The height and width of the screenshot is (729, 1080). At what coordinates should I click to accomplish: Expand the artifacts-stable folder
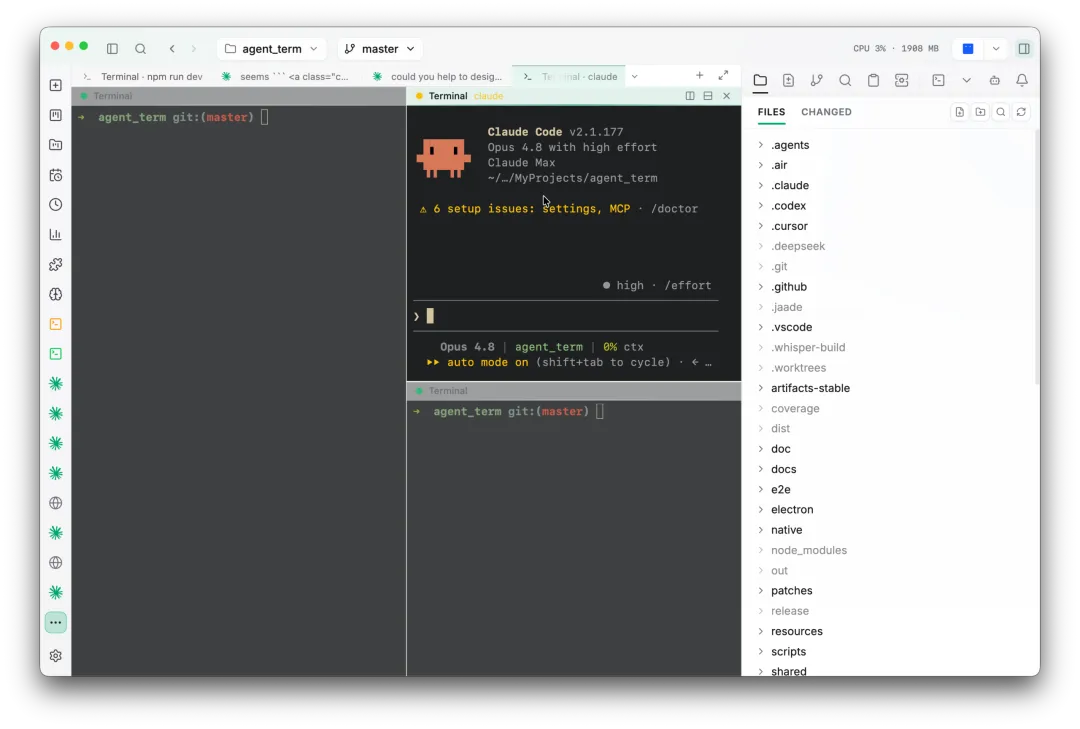[760, 388]
